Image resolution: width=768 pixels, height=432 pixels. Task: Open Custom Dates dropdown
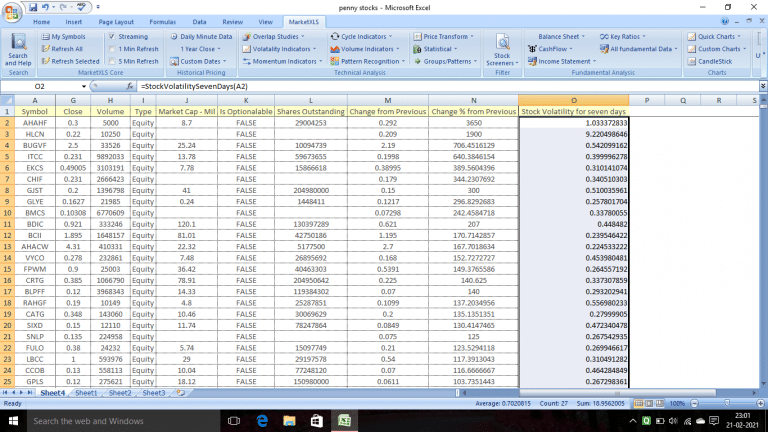point(198,61)
